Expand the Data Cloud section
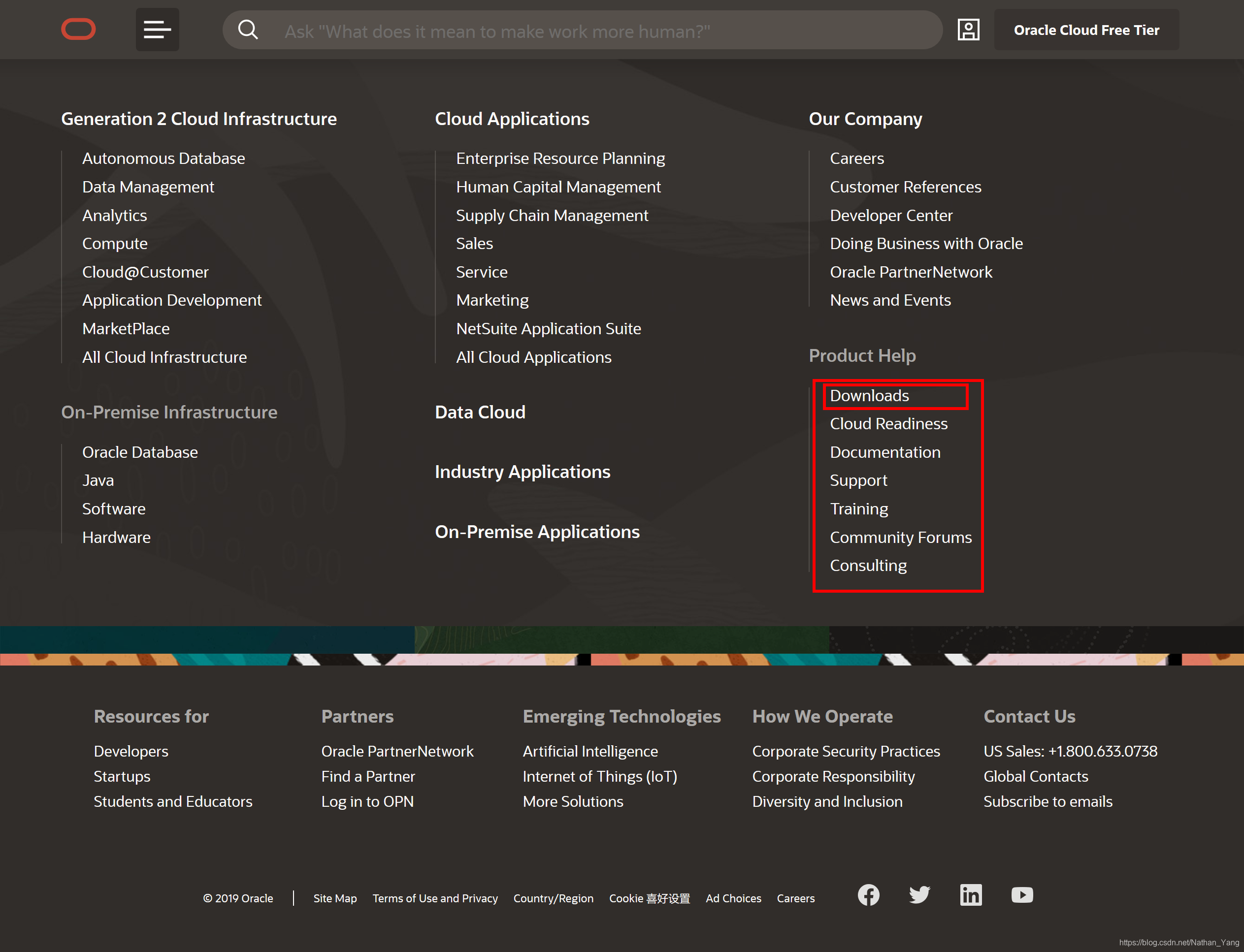Viewport: 1244px width, 952px height. click(480, 412)
